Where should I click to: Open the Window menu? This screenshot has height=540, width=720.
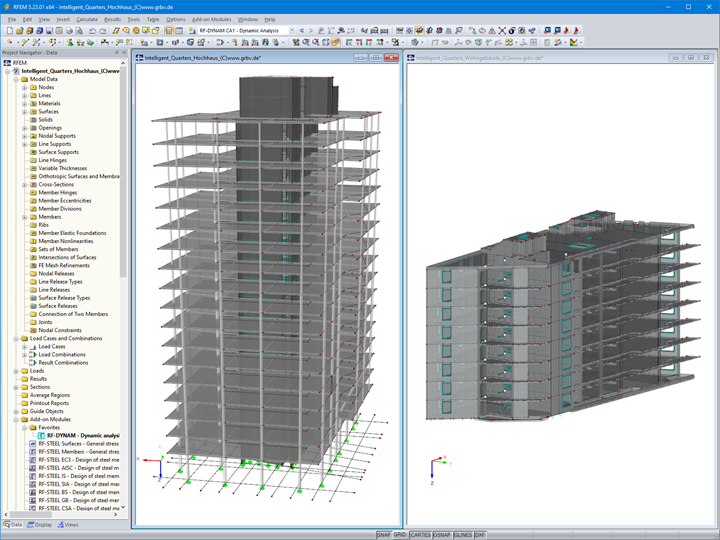(x=248, y=19)
